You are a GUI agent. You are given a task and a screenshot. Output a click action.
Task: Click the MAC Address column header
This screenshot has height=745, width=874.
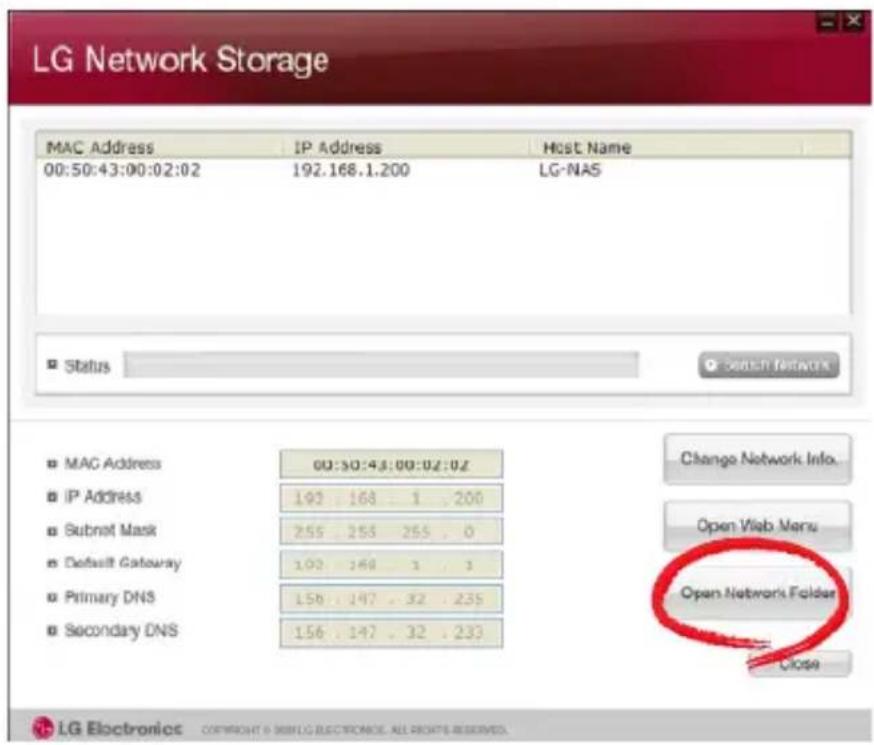159,147
